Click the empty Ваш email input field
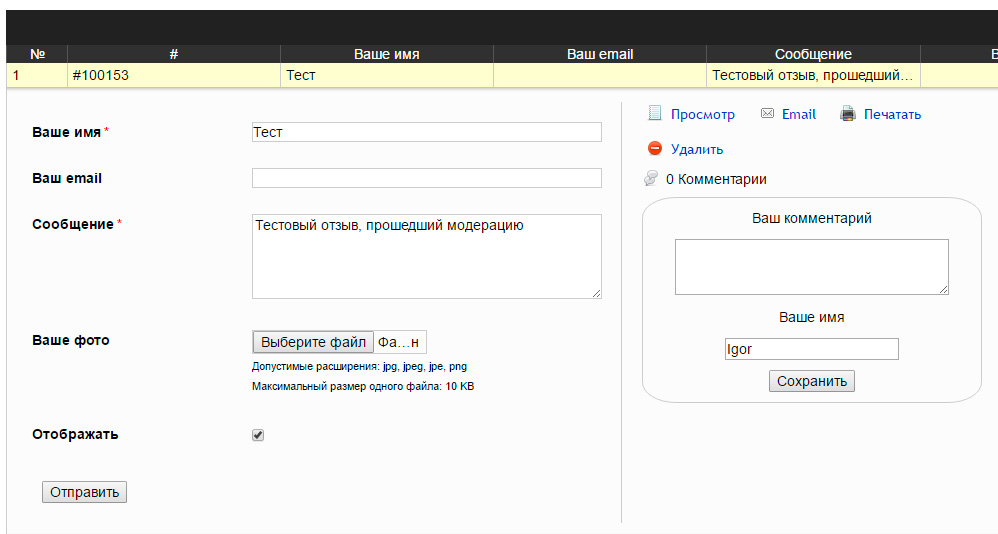 click(426, 178)
